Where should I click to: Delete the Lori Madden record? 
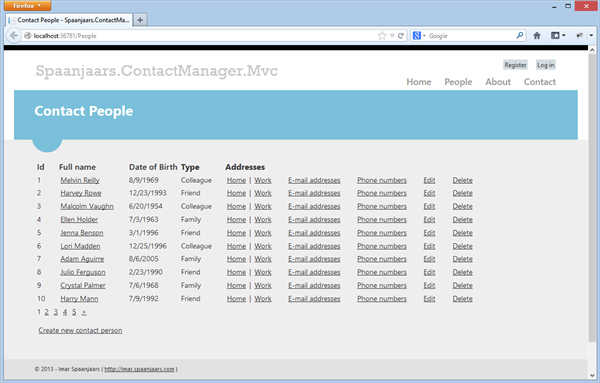[463, 246]
